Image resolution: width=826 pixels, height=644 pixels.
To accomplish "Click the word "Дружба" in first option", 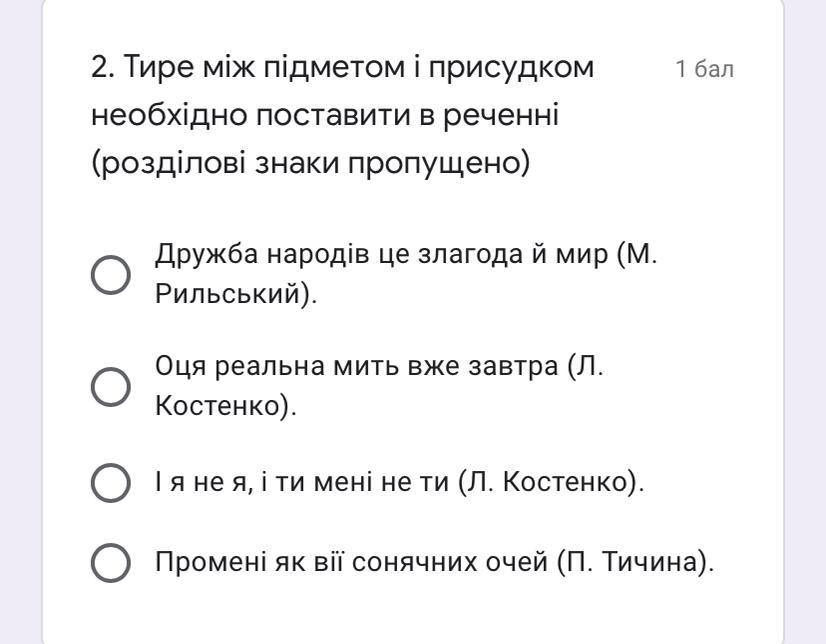I will [x=206, y=255].
